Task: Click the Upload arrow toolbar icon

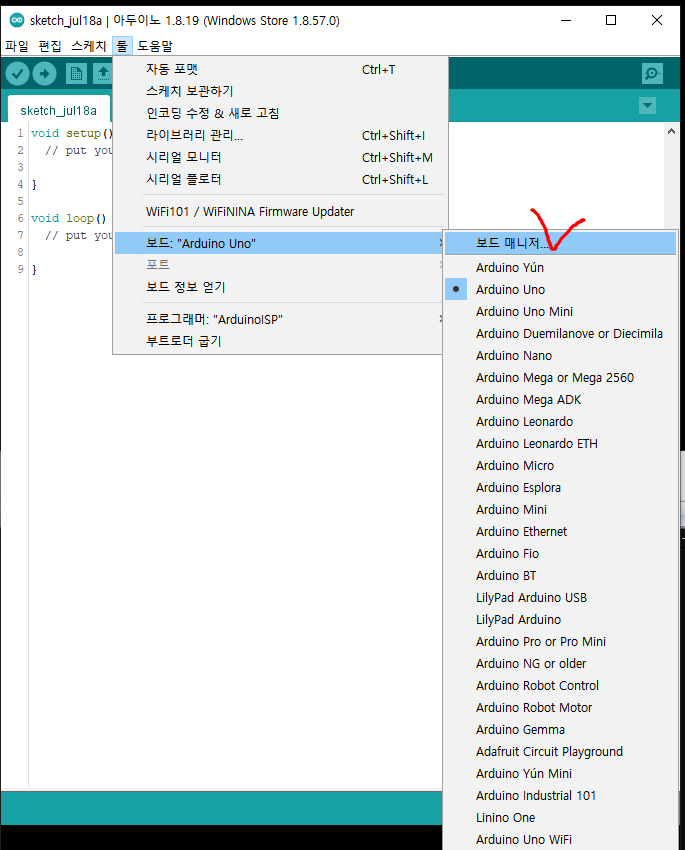Action: point(44,73)
